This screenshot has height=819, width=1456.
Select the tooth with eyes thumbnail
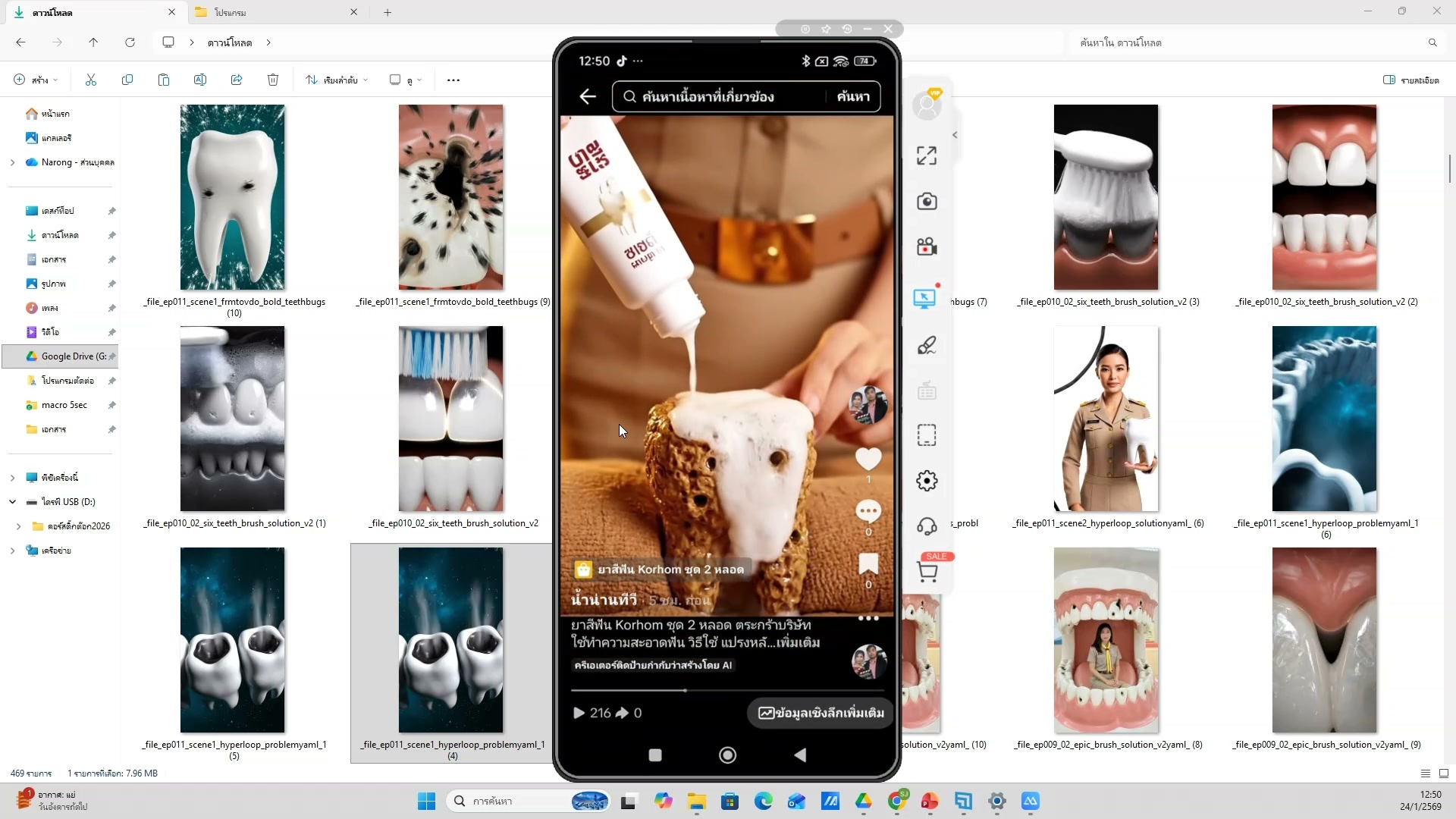click(232, 197)
